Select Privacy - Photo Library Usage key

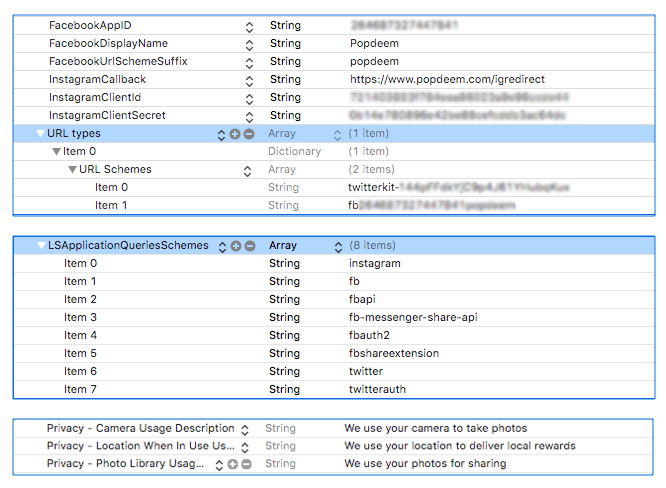pyautogui.click(x=125, y=463)
